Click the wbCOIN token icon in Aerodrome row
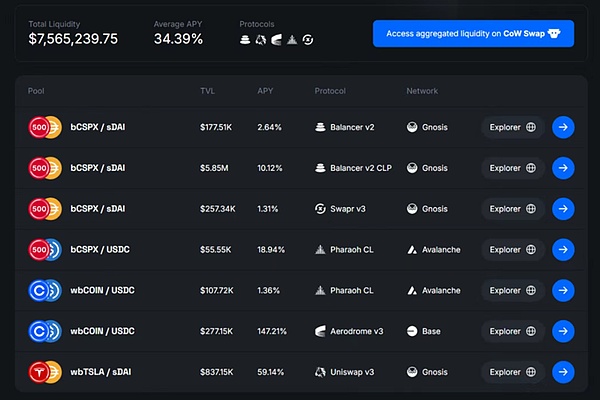 point(39,331)
